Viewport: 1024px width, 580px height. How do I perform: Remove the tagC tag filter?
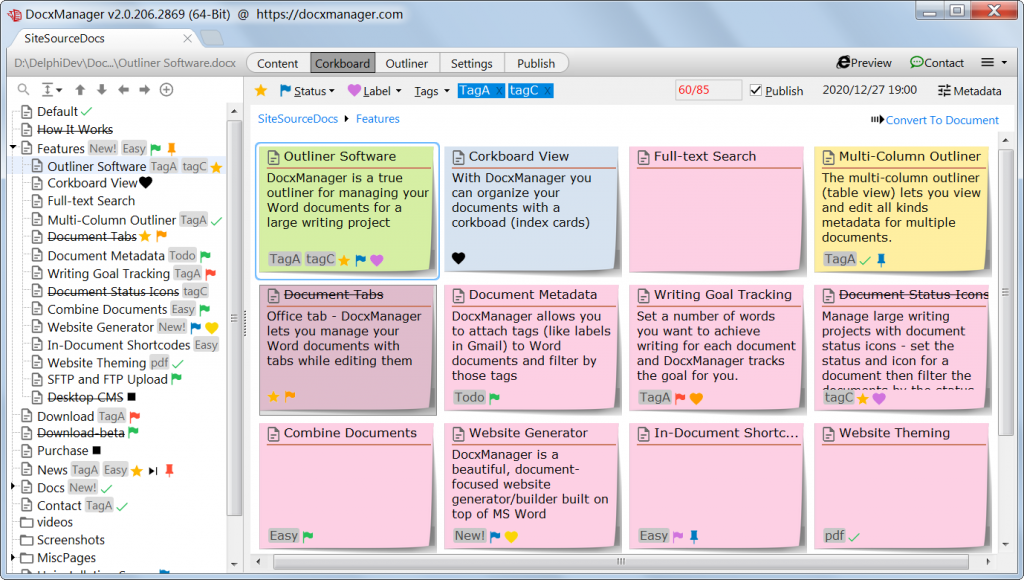[547, 91]
